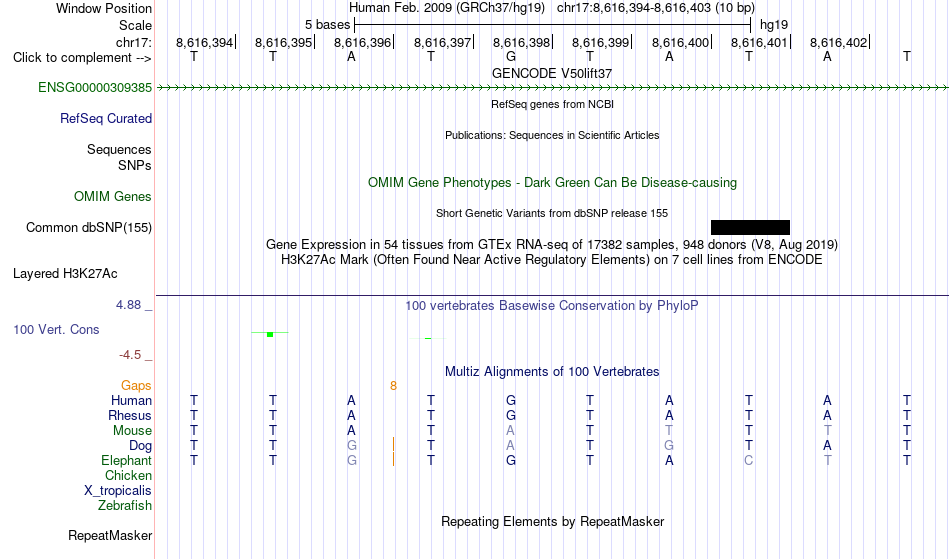Click the 100 Vert. Cons label
This screenshot has width=950, height=559.
[56, 329]
